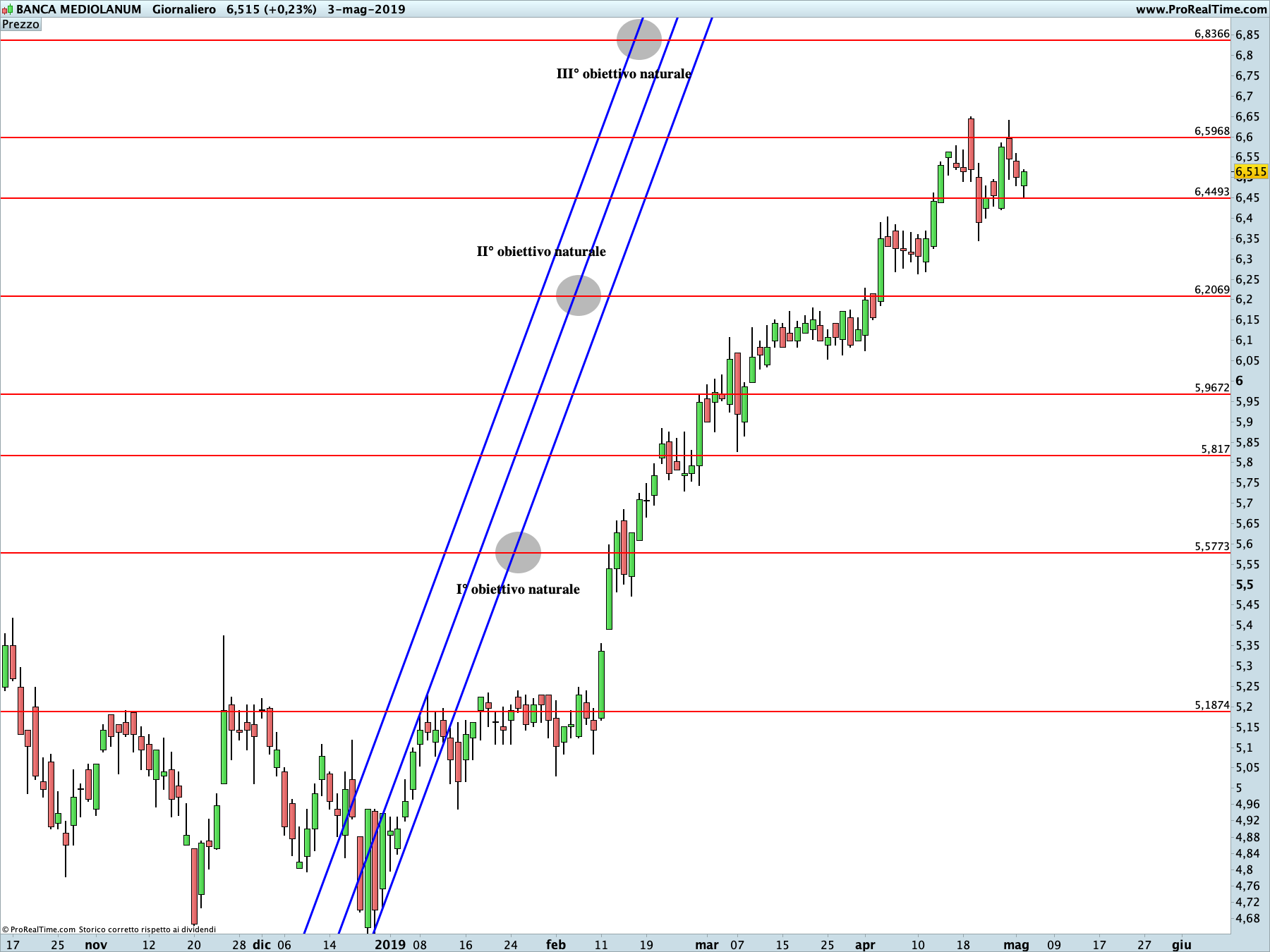Click the 6,8366 level label
Image resolution: width=1270 pixels, height=952 pixels.
(1212, 34)
